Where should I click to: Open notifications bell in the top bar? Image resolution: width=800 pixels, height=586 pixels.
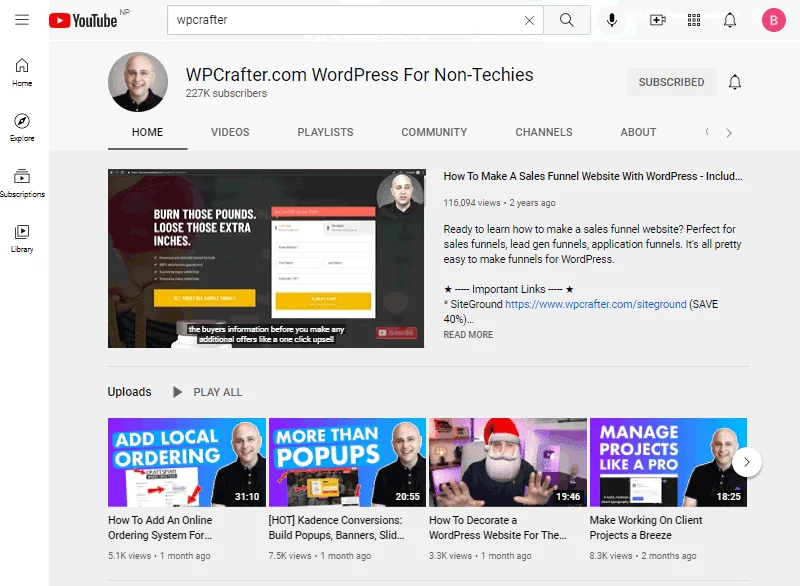point(730,20)
